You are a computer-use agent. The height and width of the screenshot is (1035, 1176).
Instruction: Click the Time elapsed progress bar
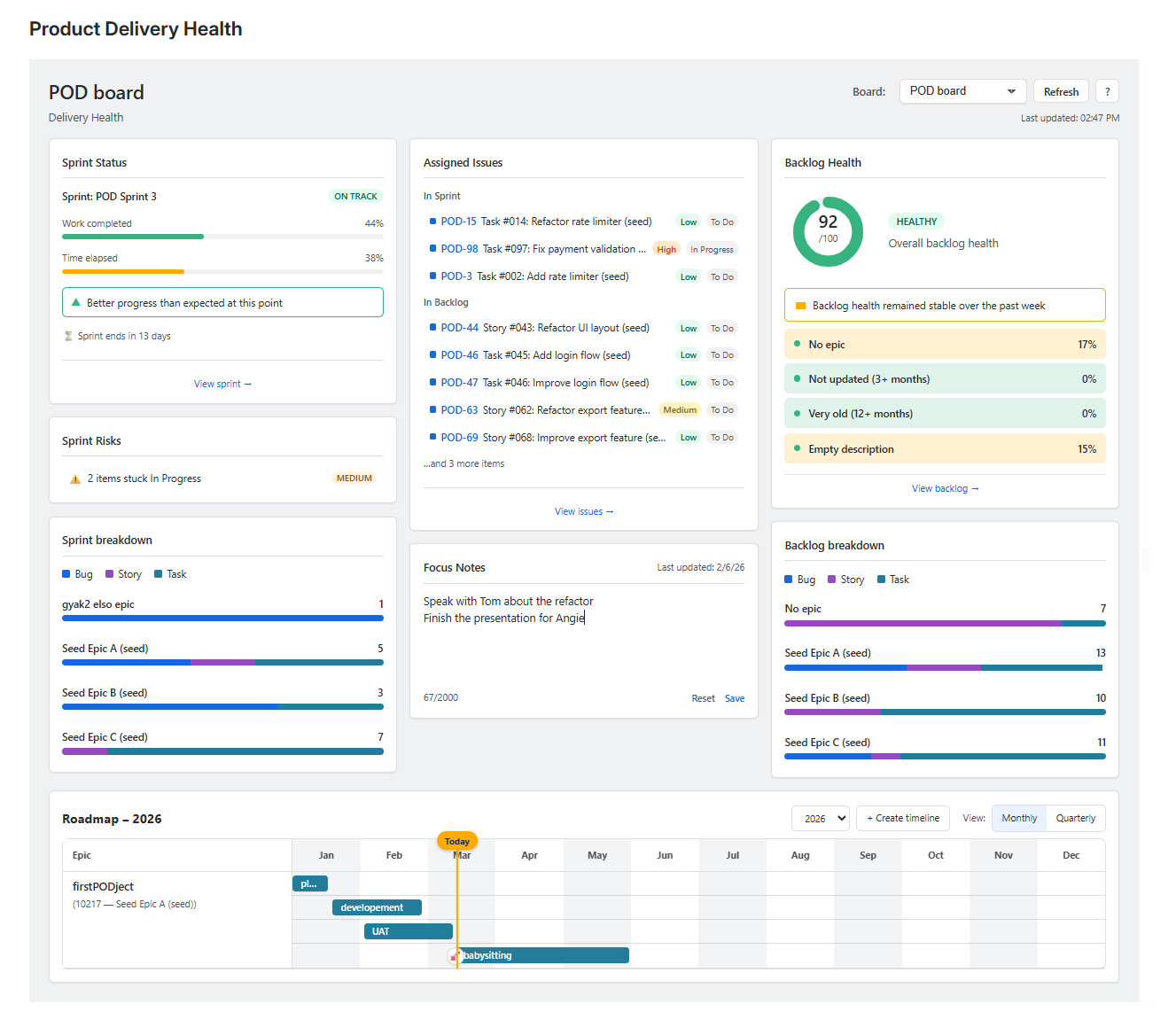pos(222,271)
